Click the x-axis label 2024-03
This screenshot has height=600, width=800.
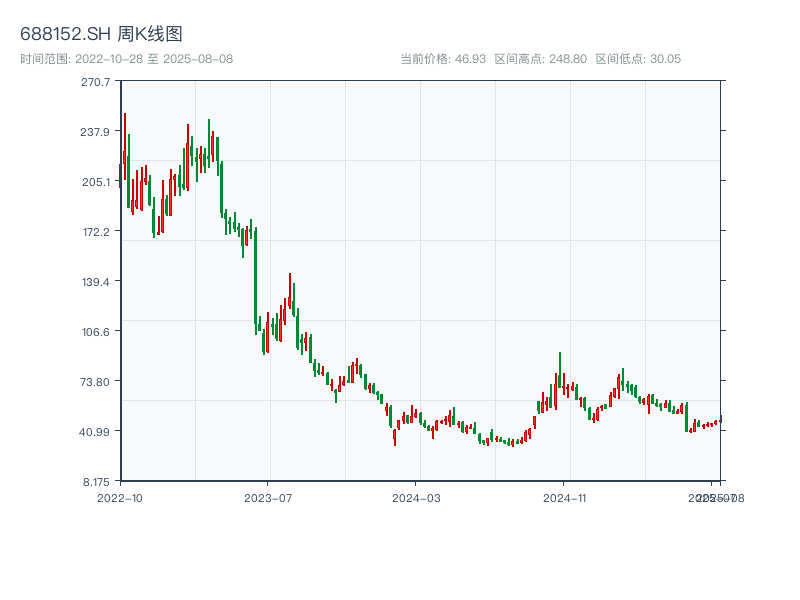click(416, 498)
